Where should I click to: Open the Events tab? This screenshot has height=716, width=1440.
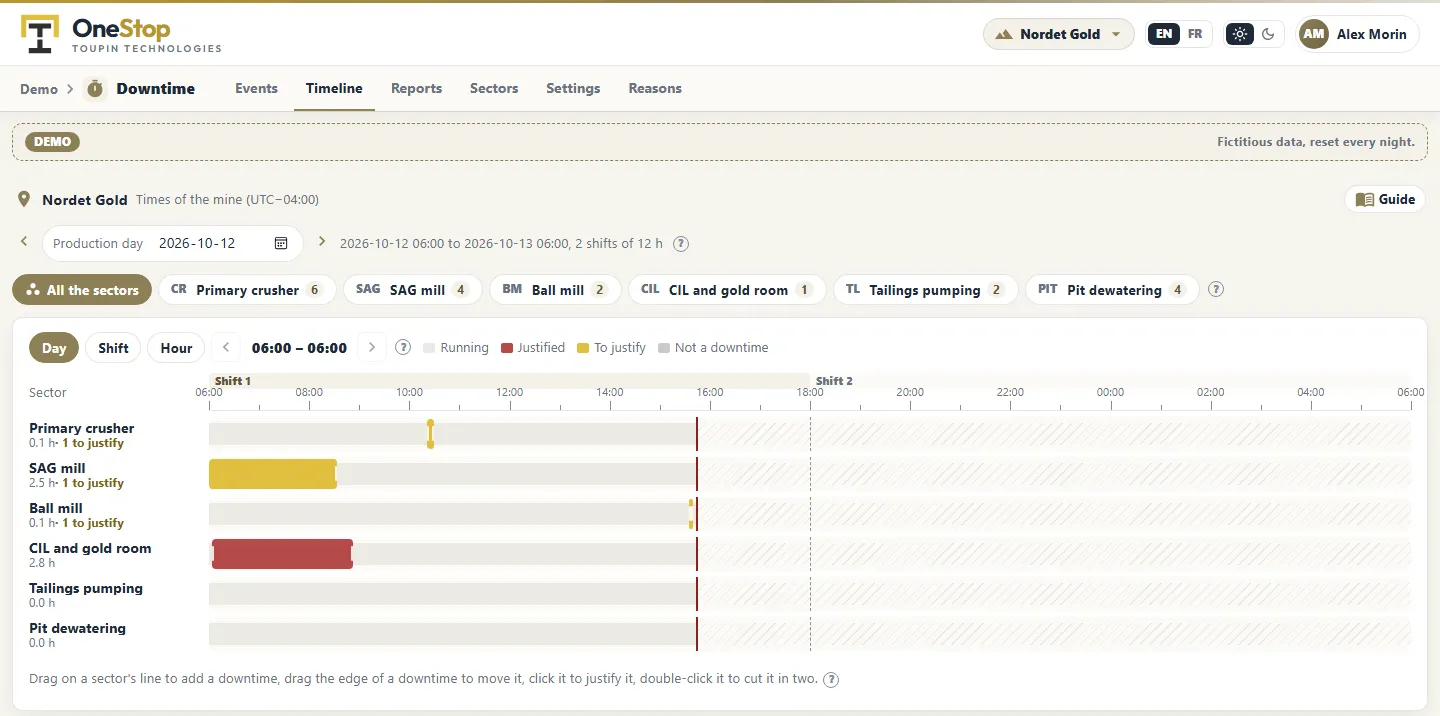pos(256,88)
